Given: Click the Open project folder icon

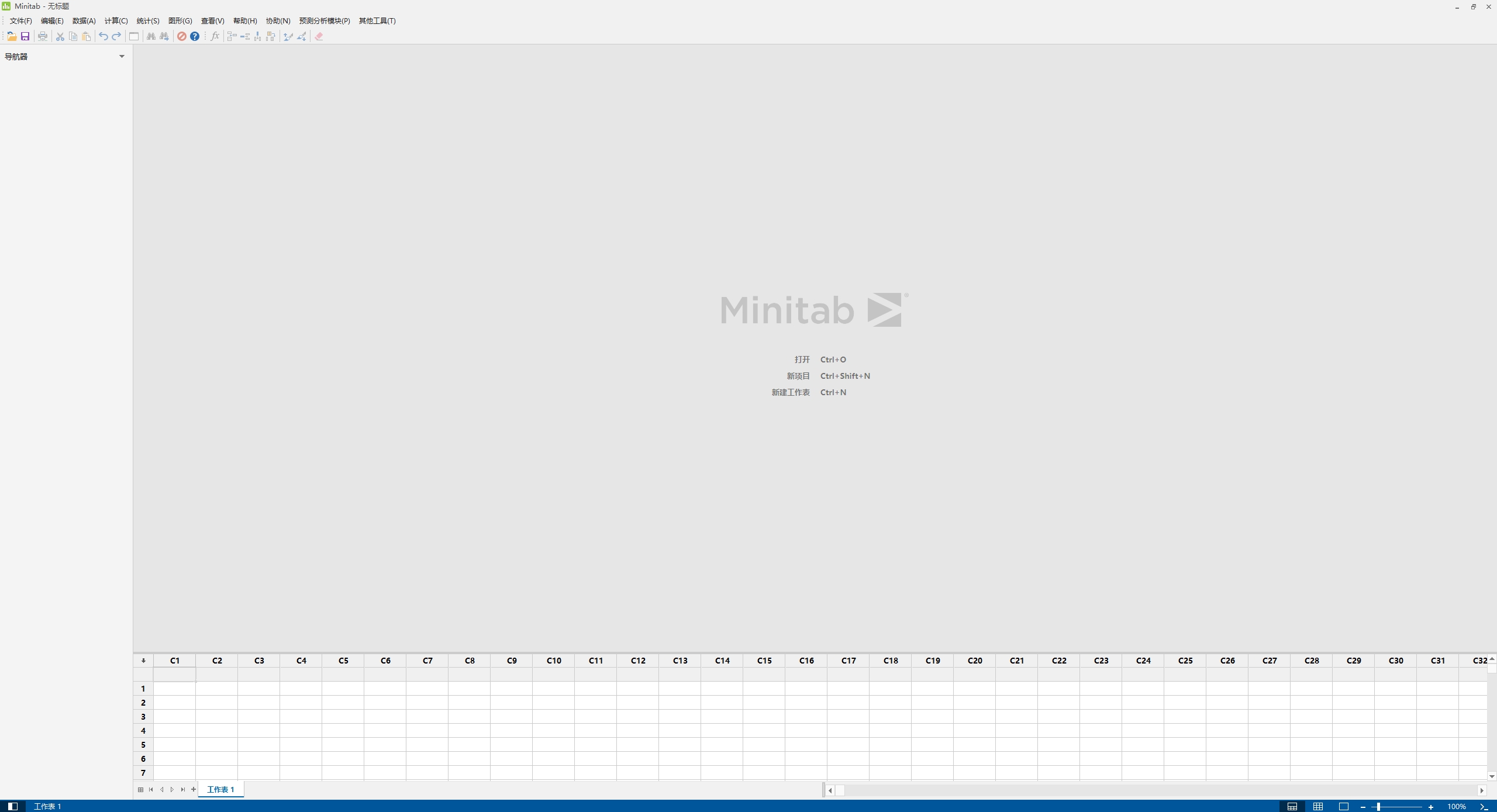Looking at the screenshot, I should click(x=12, y=36).
